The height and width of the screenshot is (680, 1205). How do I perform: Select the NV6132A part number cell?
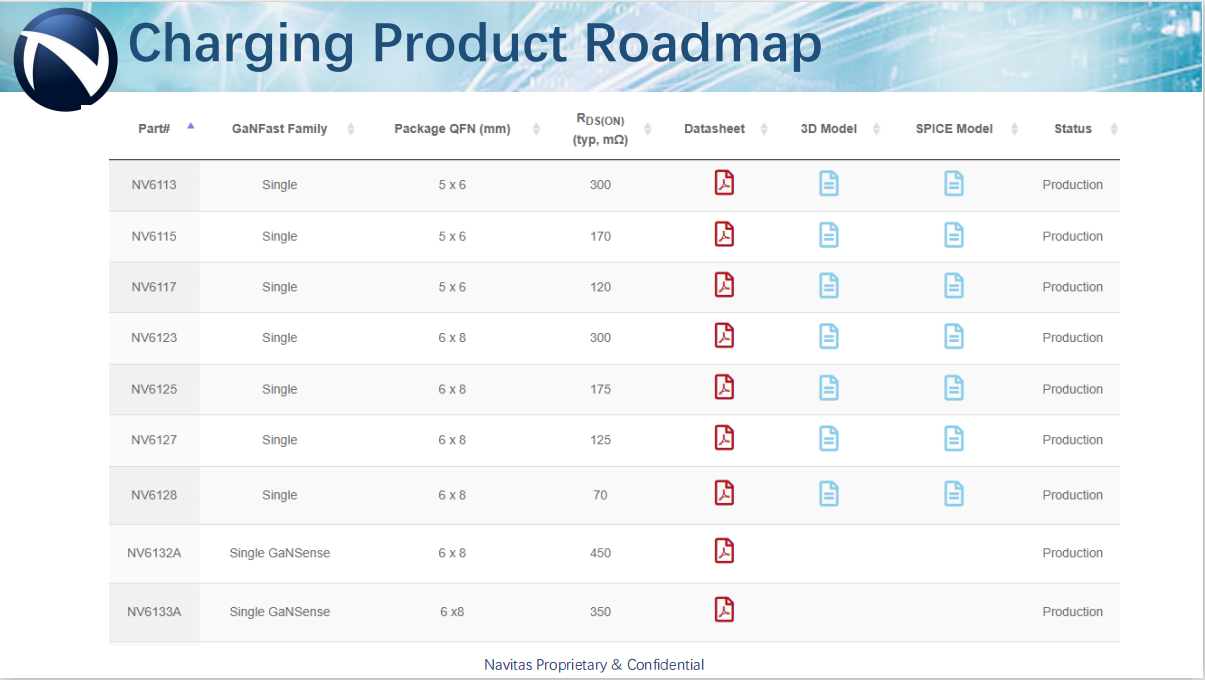[x=154, y=553]
